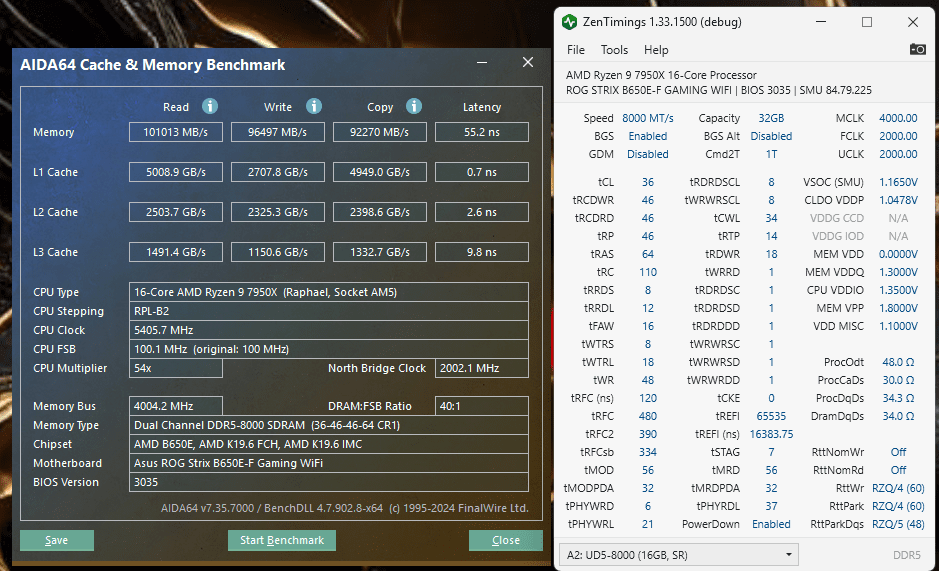Click BIOS Version value 3035

[329, 482]
